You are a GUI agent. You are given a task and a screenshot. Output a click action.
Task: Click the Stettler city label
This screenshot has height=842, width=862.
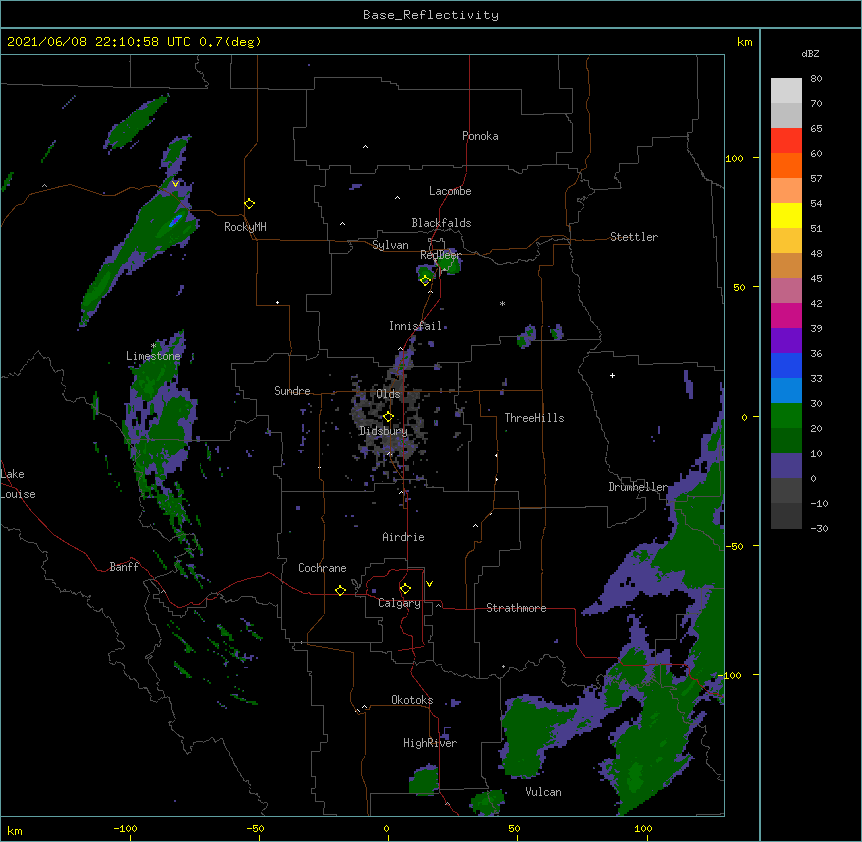point(634,237)
